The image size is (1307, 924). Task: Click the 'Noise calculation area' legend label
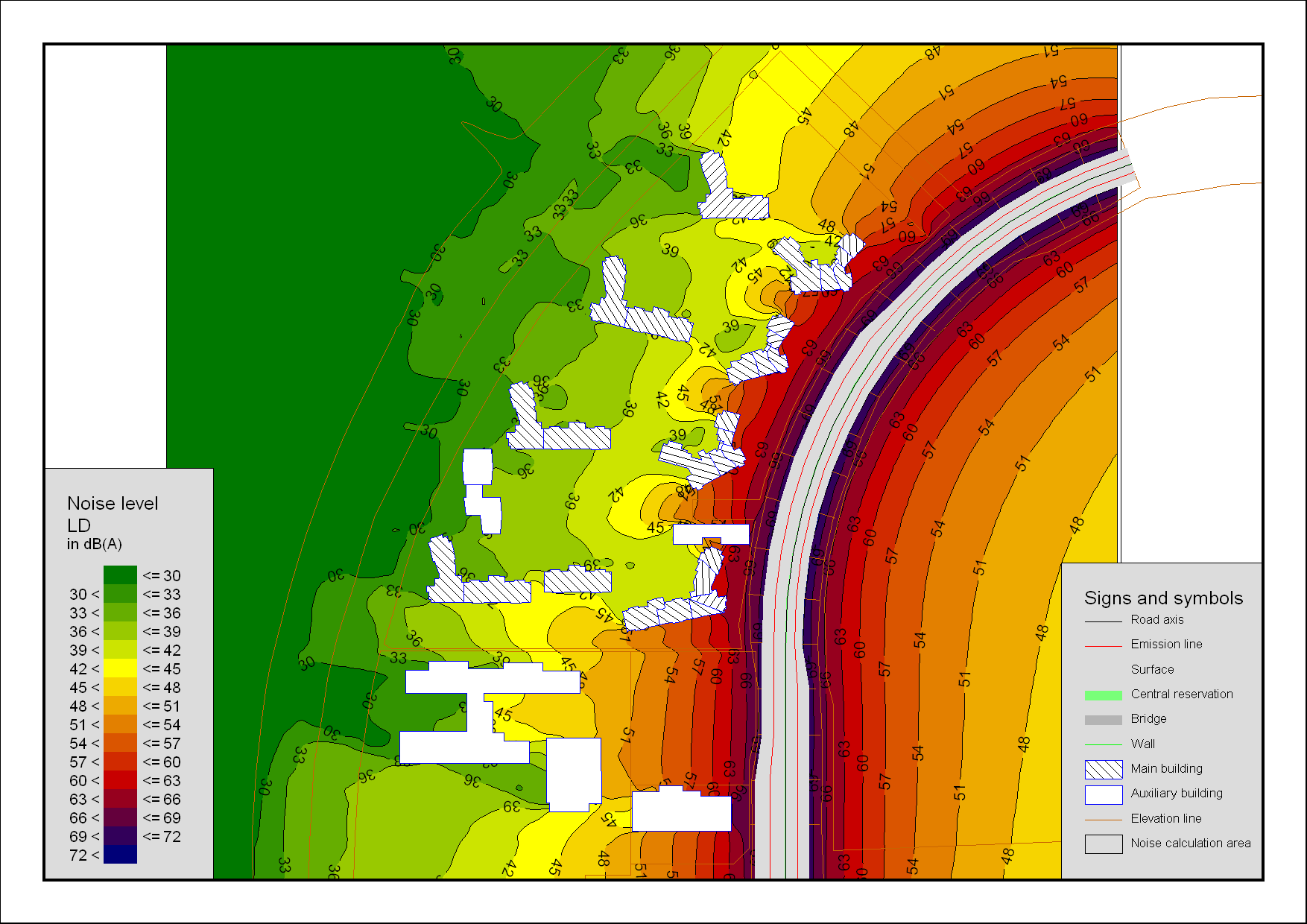[1191, 844]
